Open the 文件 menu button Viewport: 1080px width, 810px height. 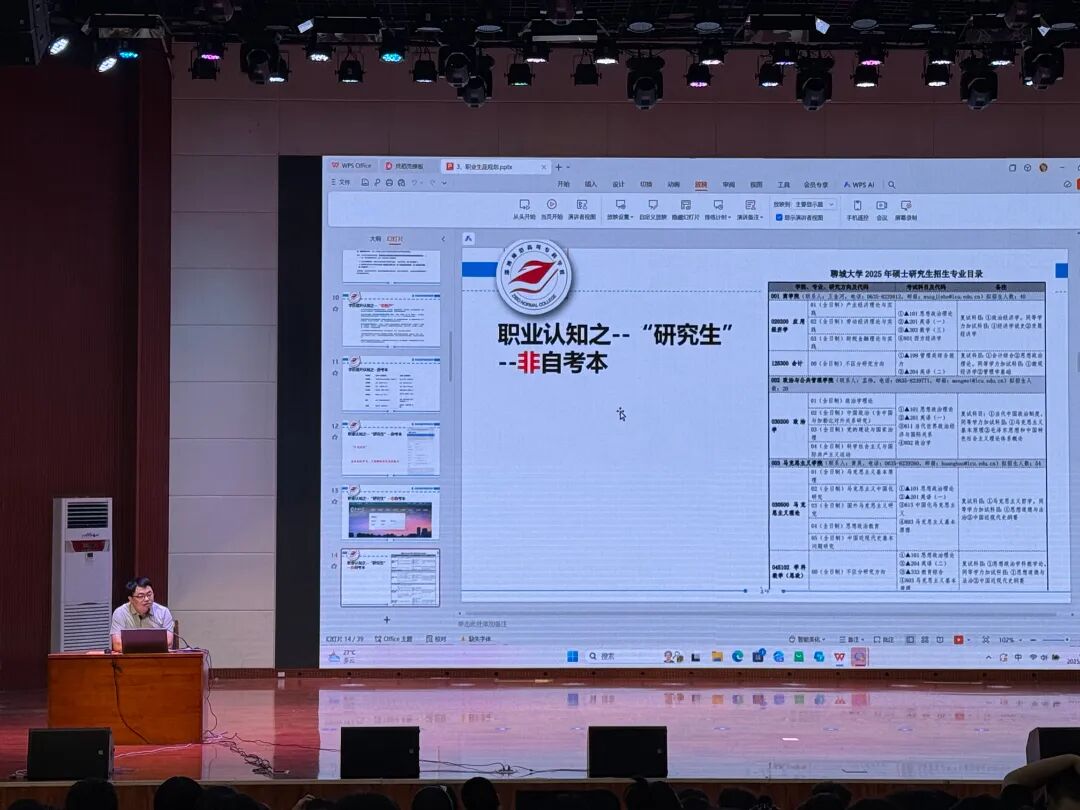pyautogui.click(x=340, y=182)
